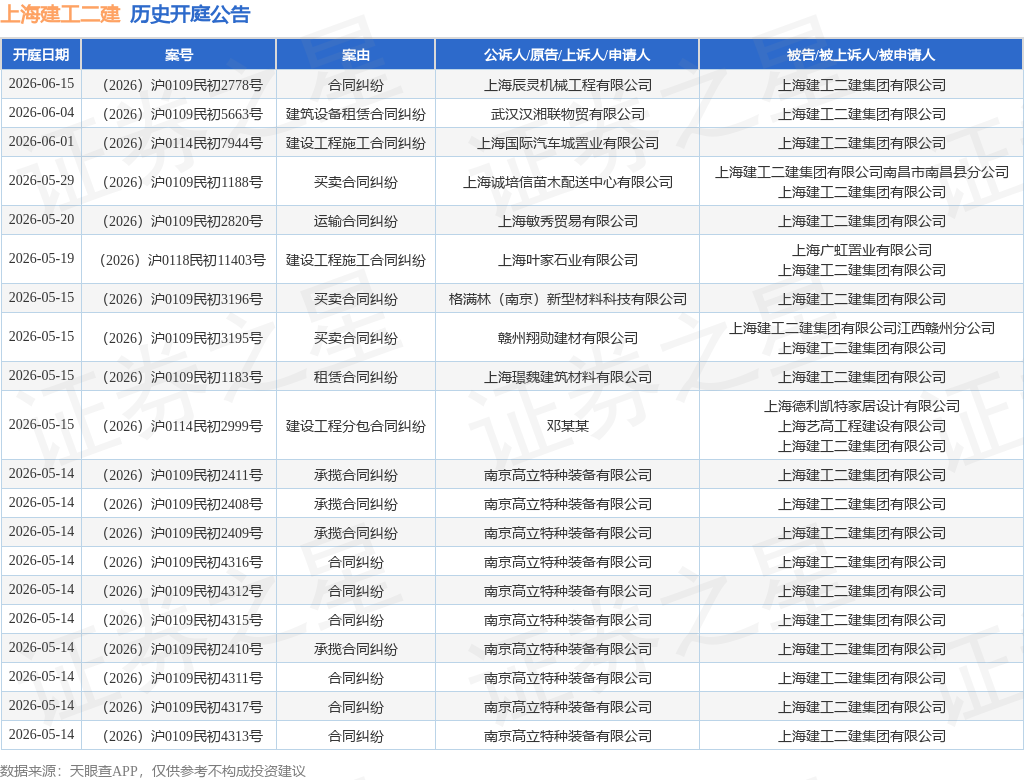Click defendant 上海建工二建集团有限公司南昌市南昌县分公司

861,172
